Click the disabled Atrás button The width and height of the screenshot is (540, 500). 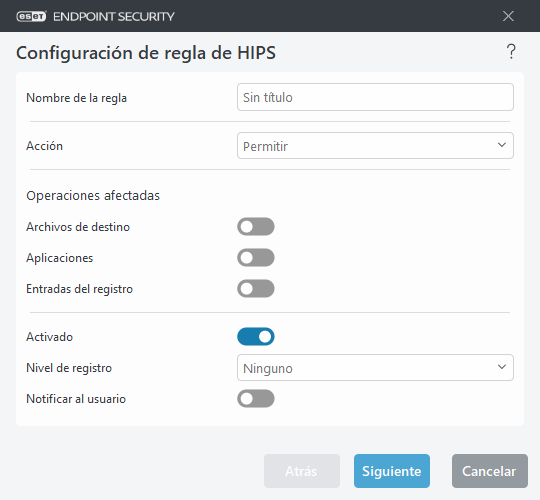(x=302, y=471)
